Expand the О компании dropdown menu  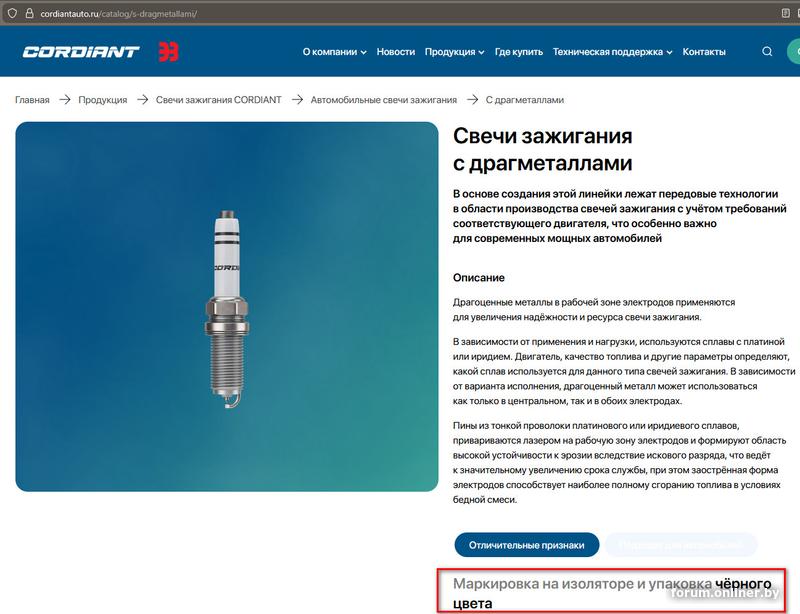[x=334, y=52]
